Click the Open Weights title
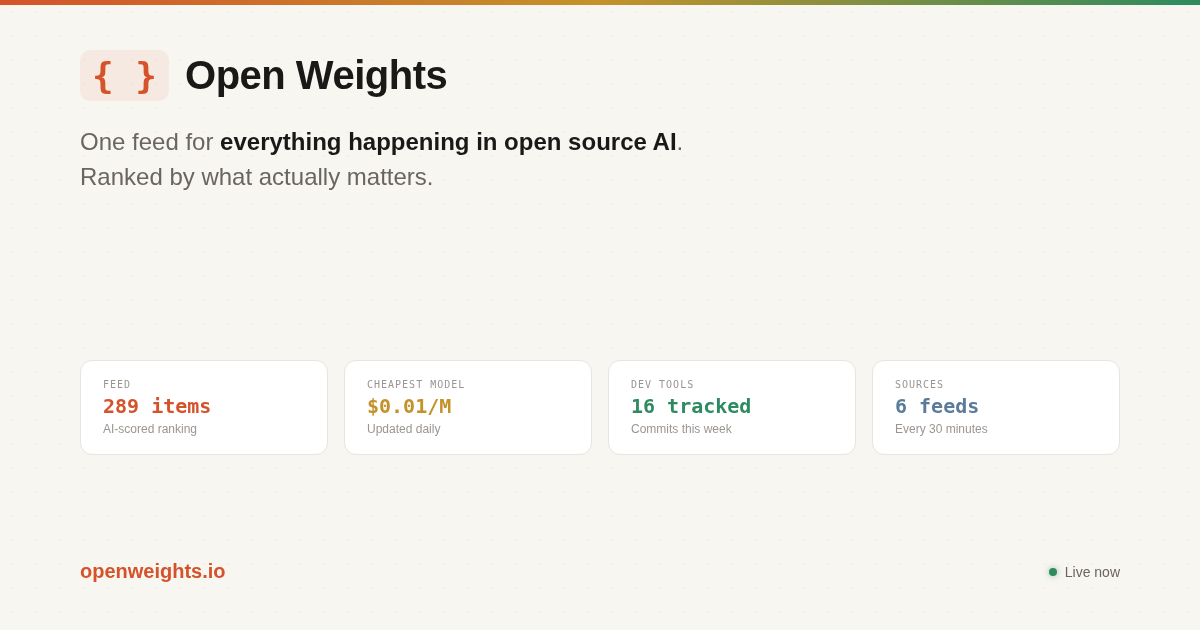Viewport: 1200px width, 630px height. click(x=316, y=76)
